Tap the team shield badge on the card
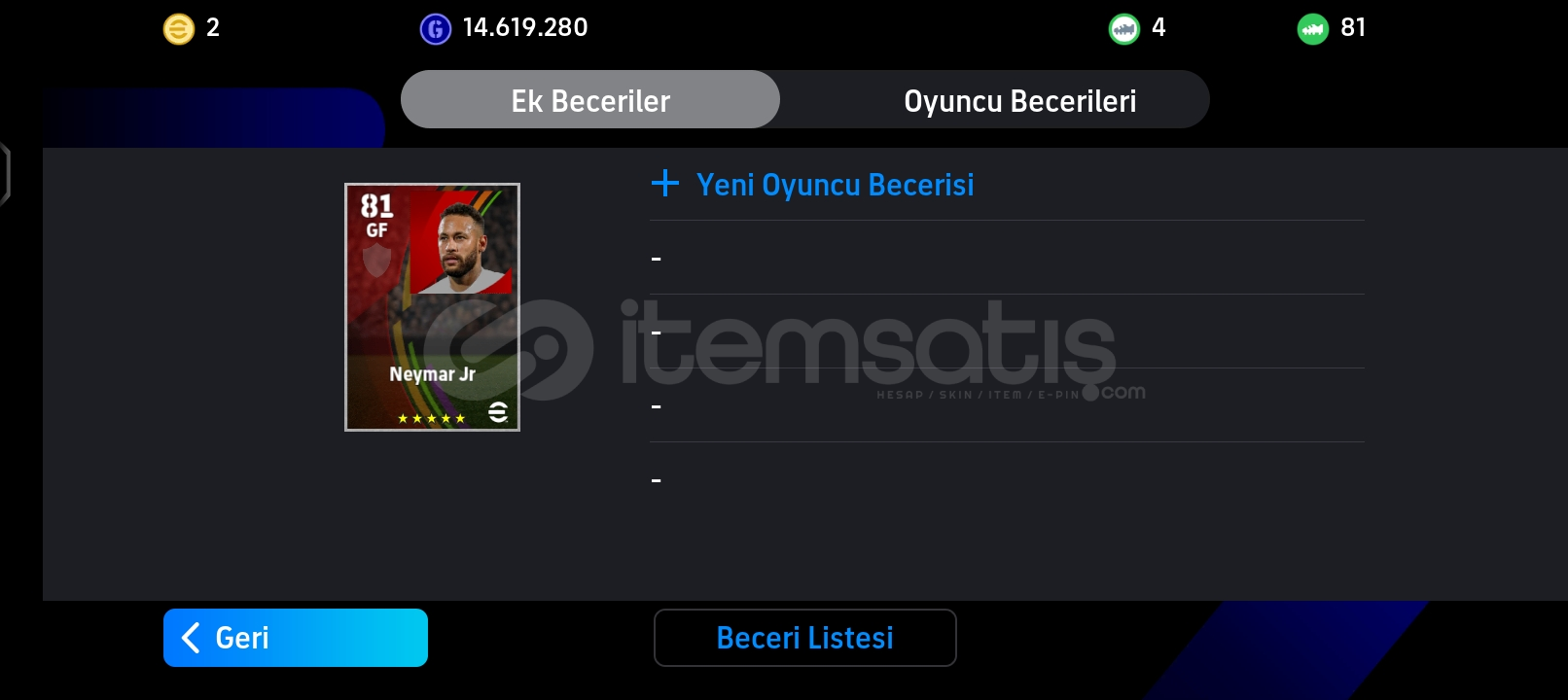This screenshot has height=700, width=1568. 376,261
